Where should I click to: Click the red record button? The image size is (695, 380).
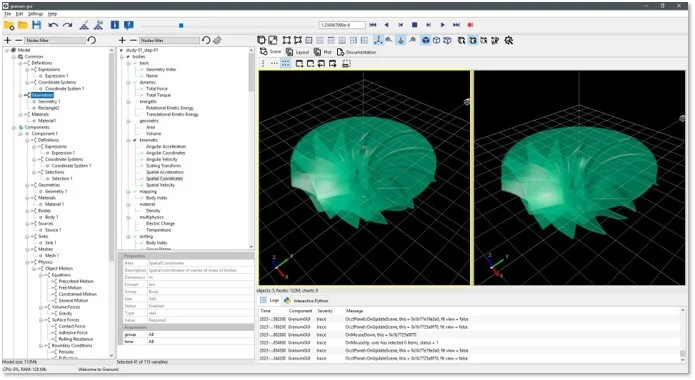click(x=470, y=25)
